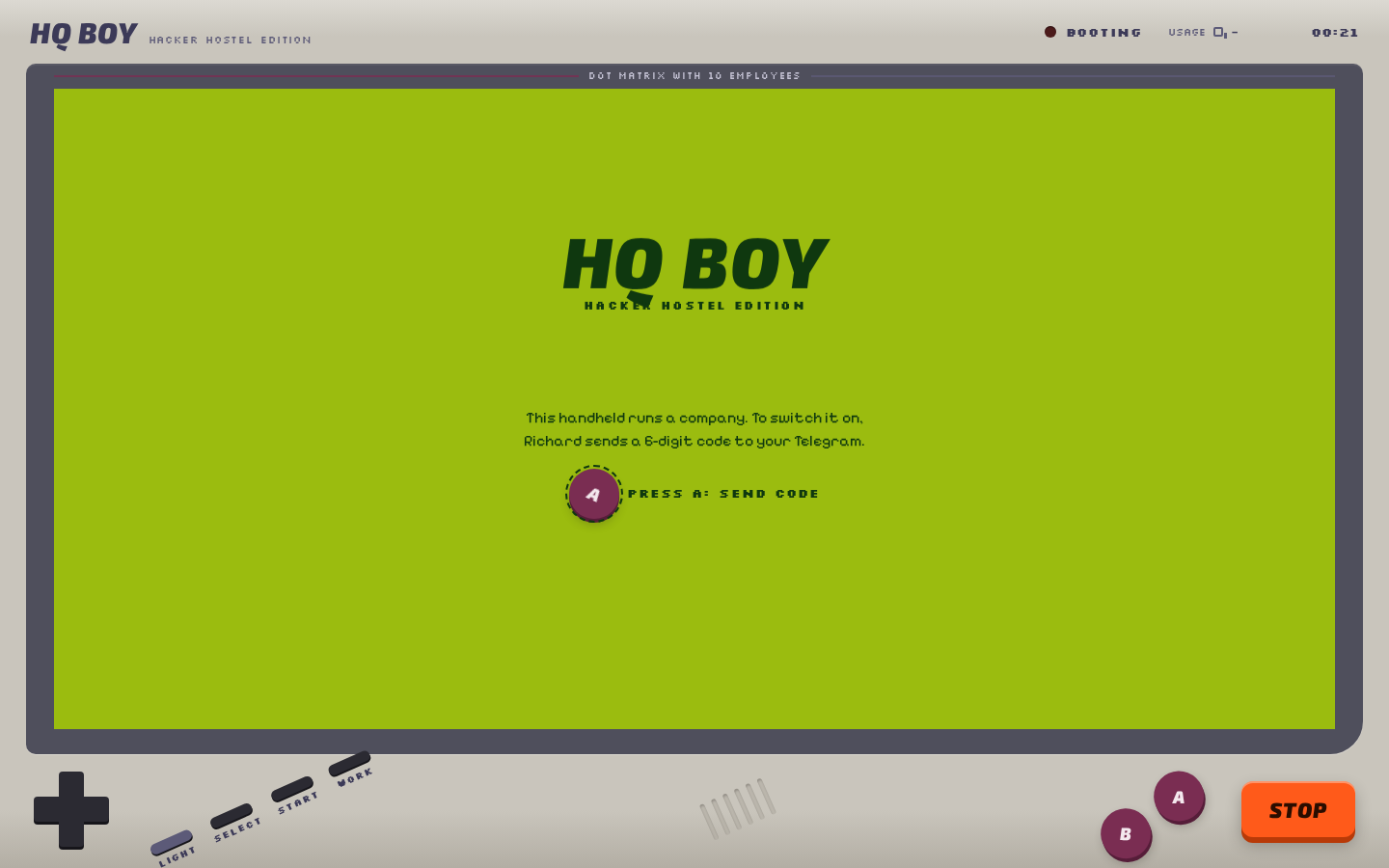The image size is (1389, 868).
Task: Click the header's 'HACKER HOSTEL EDITION' tagline
Action: pyautogui.click(x=231, y=41)
